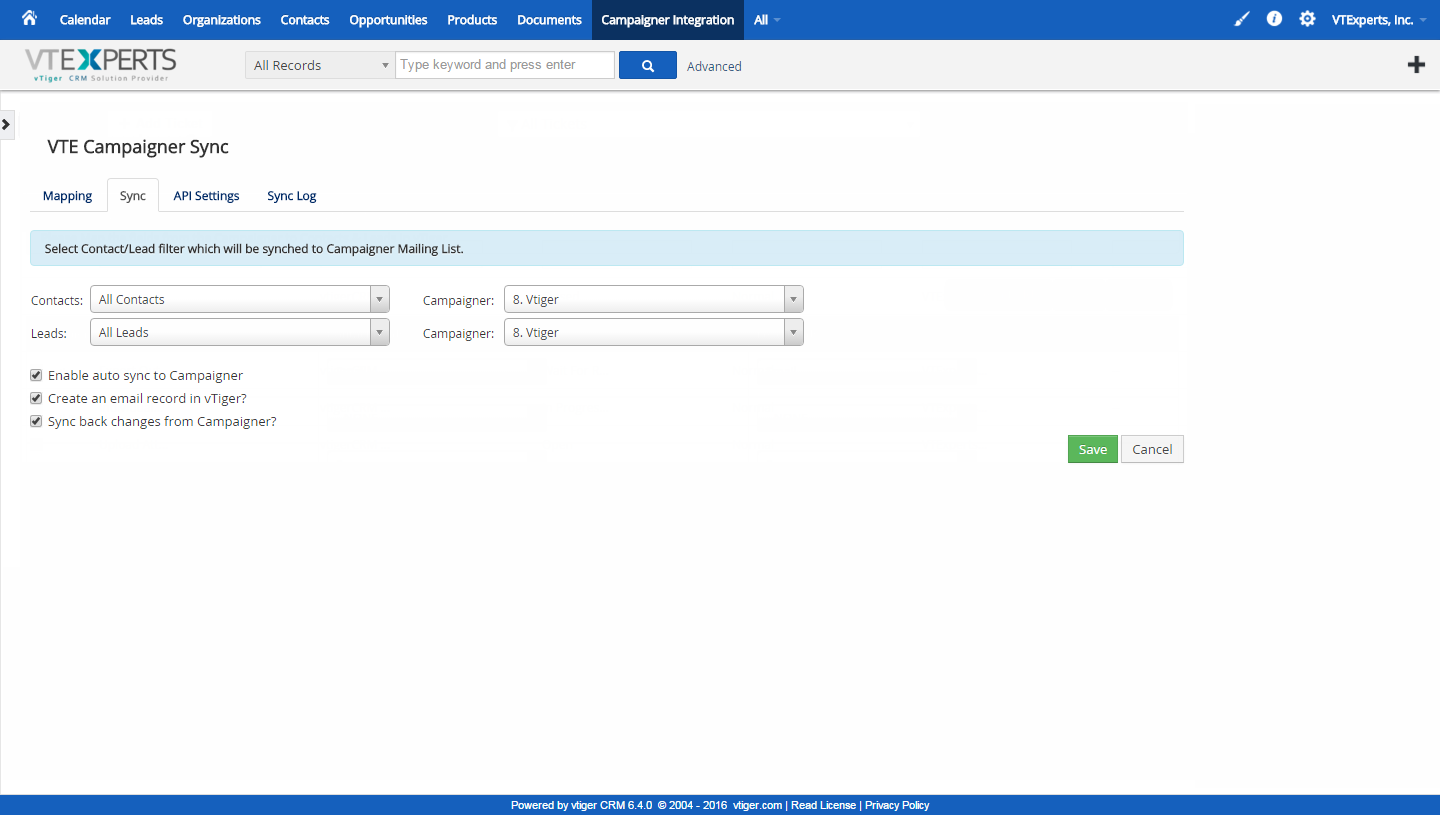Expand the left sidebar arrow
Image resolution: width=1440 pixels, height=815 pixels.
(6, 124)
